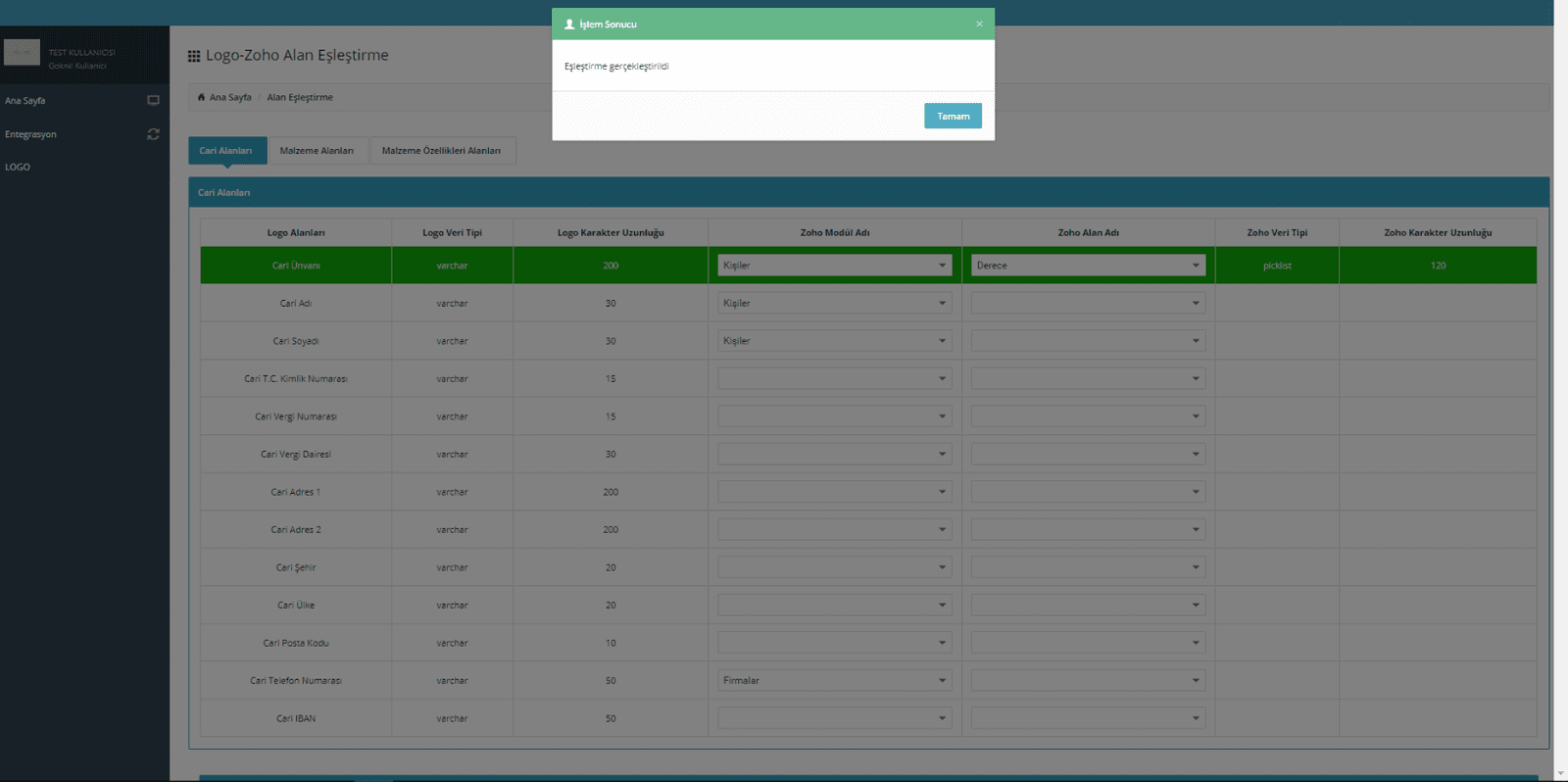This screenshot has width=1568, height=782.
Task: Open Zoho Modül dropdown for Cari IBAN
Action: [x=834, y=718]
